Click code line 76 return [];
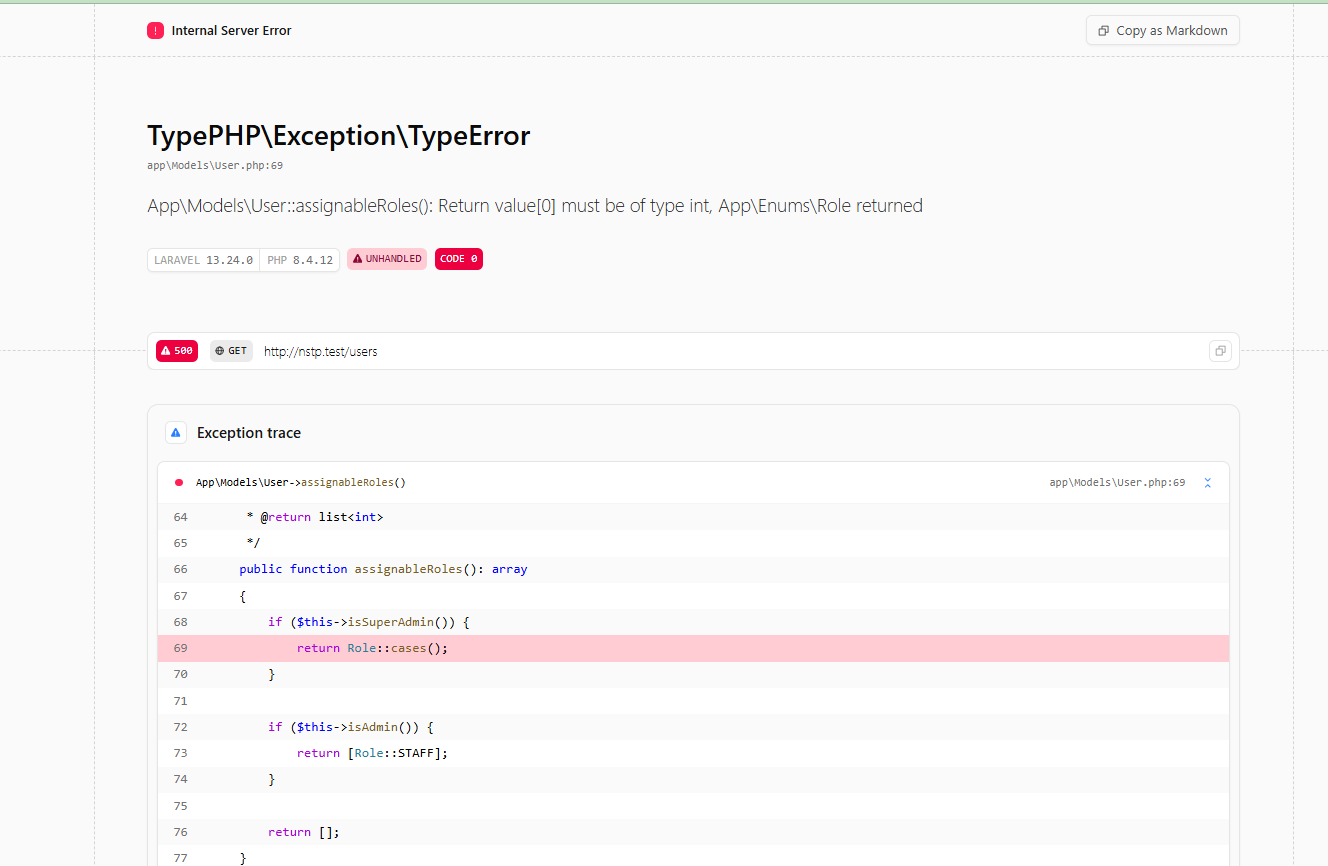The image size is (1328, 866). tap(693, 832)
